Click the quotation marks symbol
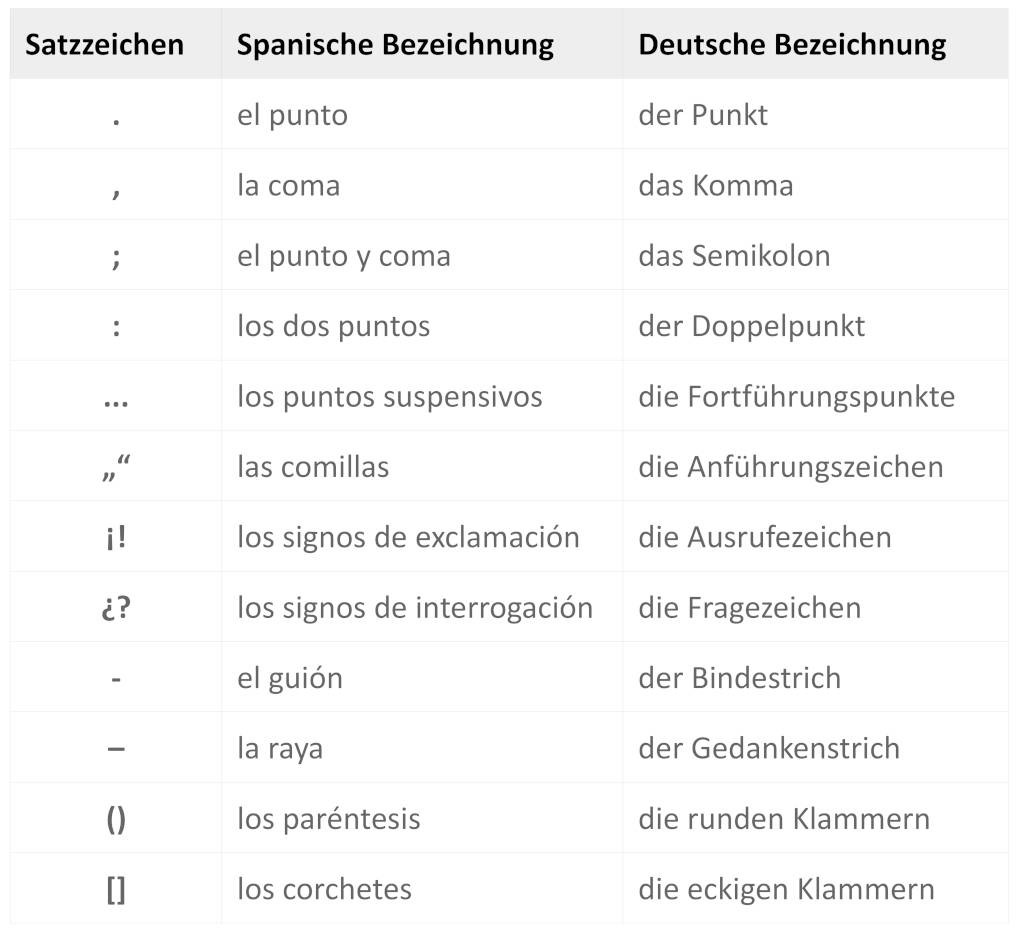 click(x=116, y=467)
